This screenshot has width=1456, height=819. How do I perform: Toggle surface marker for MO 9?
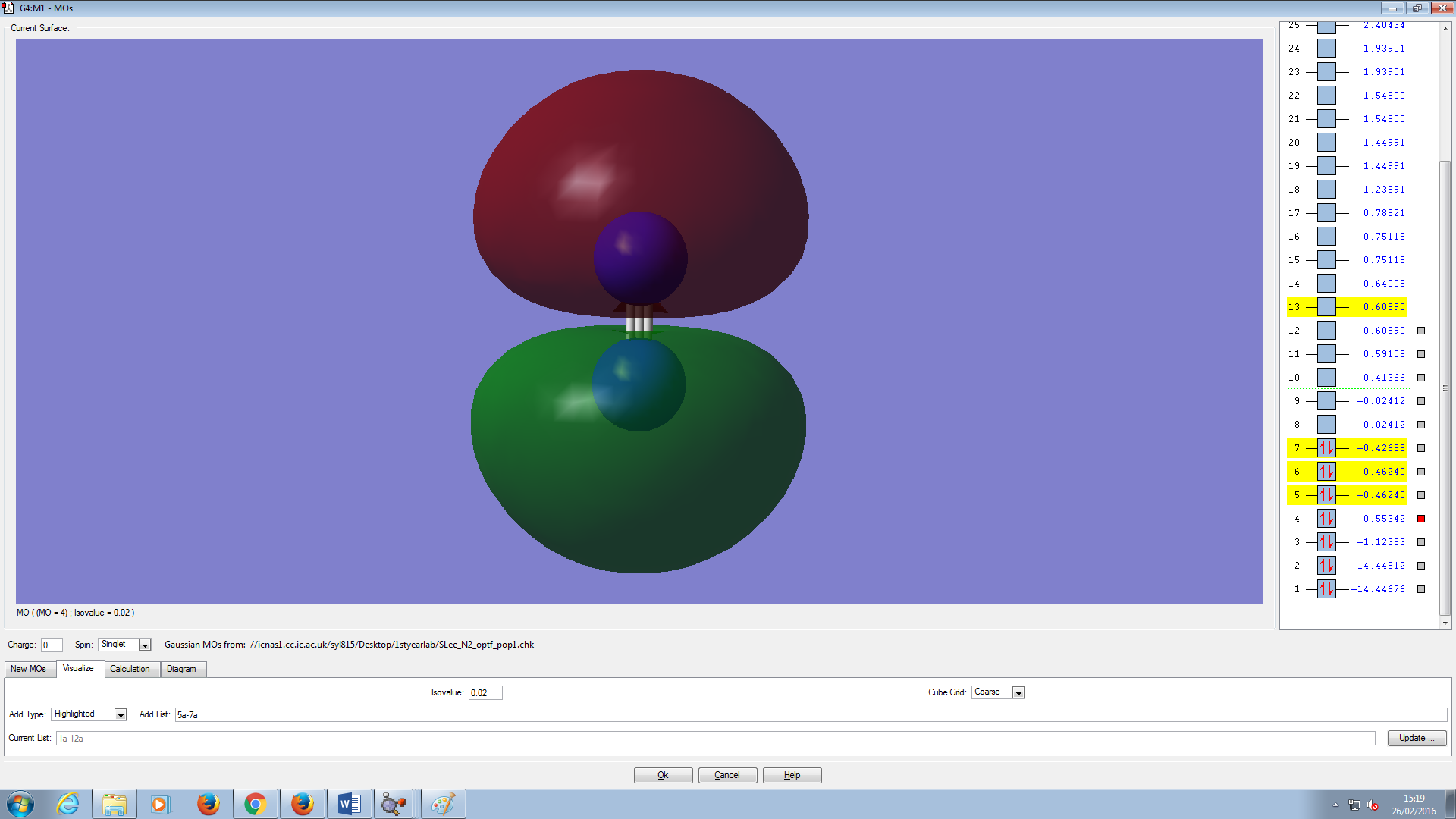(1421, 401)
